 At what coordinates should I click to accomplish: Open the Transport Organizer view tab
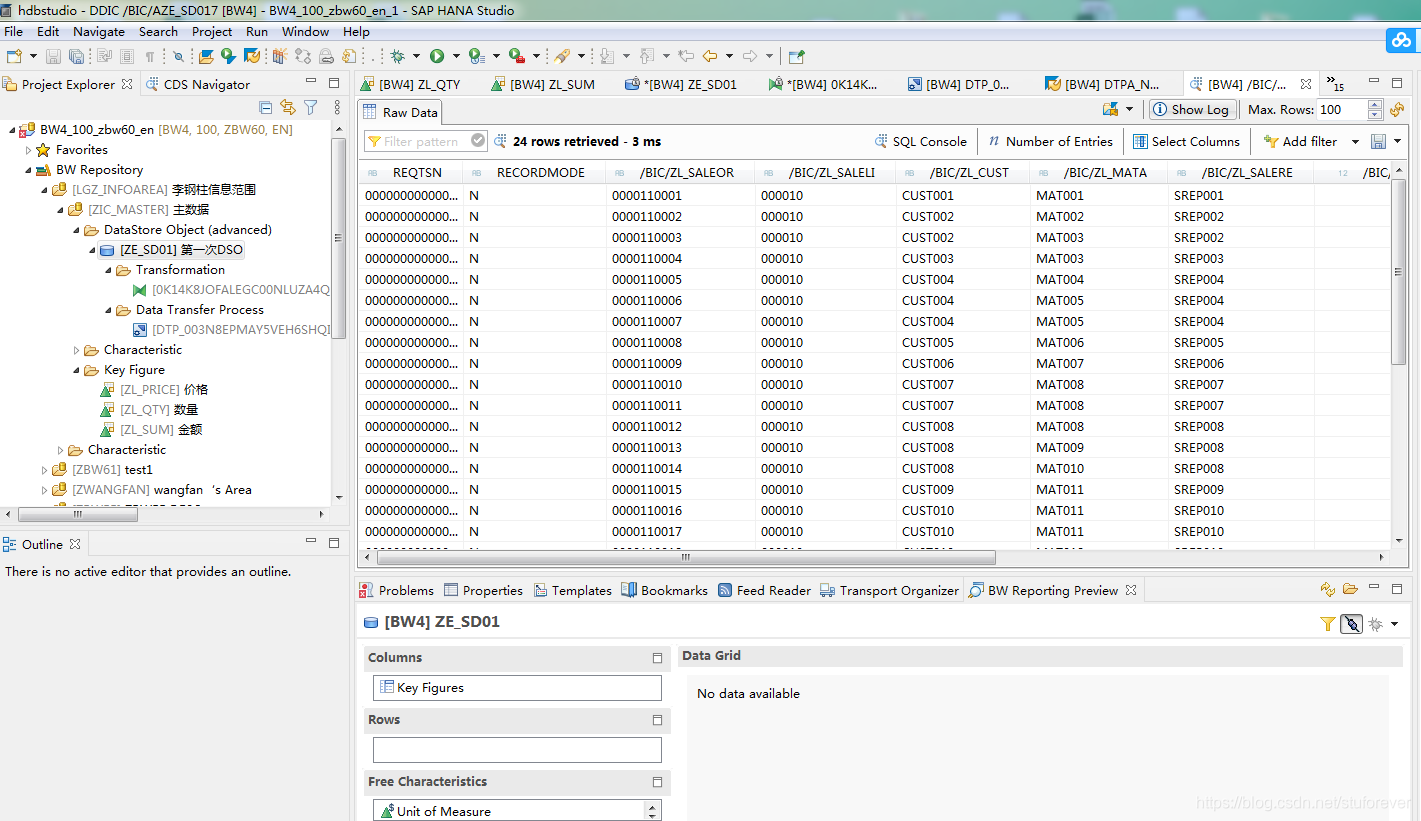point(889,591)
